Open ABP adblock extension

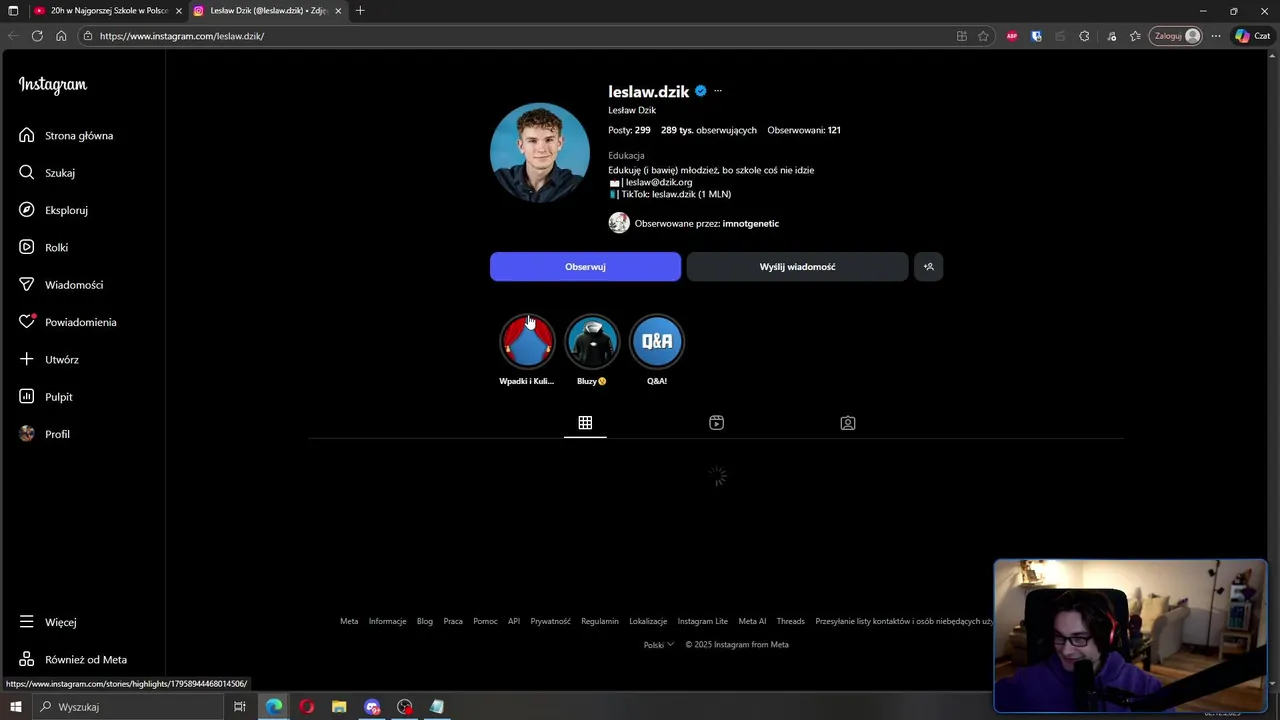point(1012,36)
